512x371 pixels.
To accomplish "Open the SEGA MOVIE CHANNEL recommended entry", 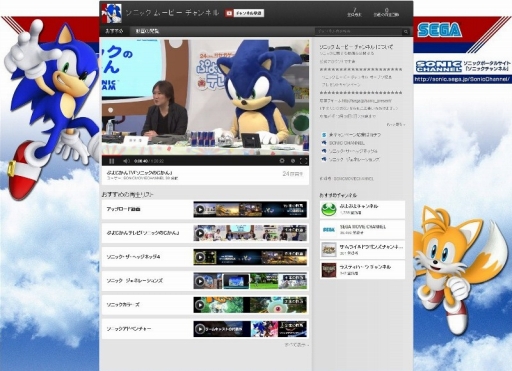I will point(362,230).
